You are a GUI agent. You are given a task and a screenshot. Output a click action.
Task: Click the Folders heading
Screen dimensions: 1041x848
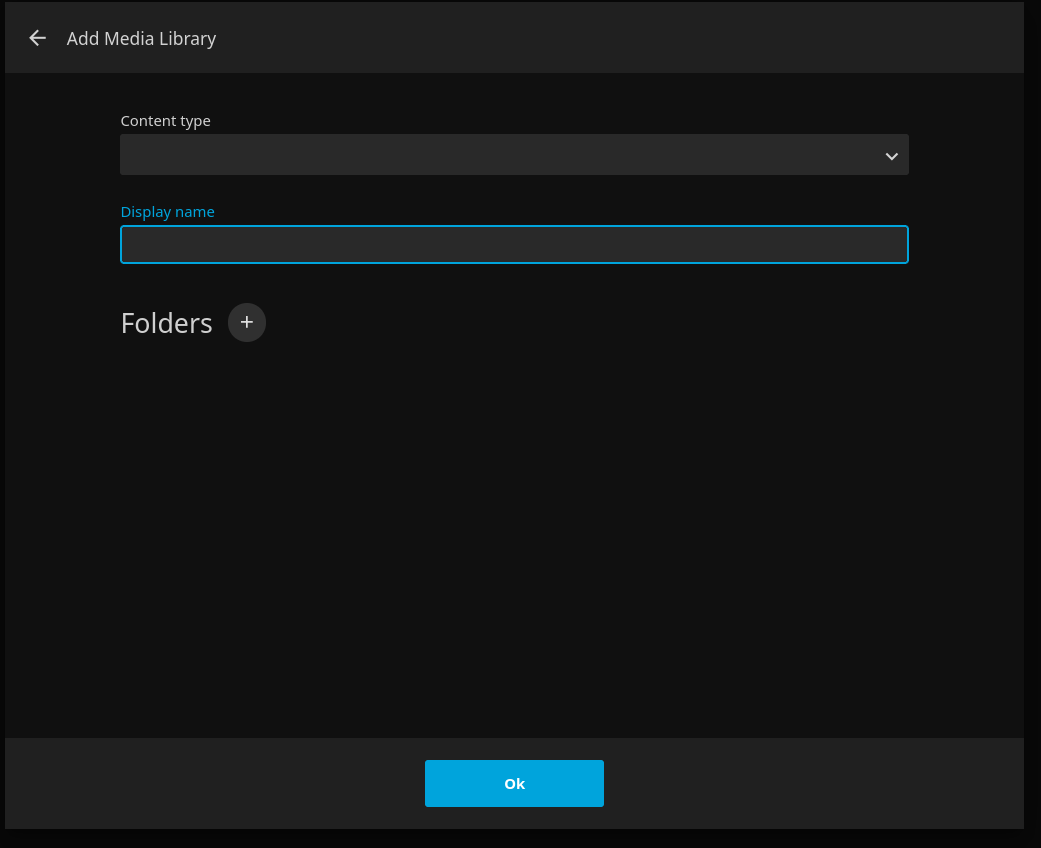[167, 323]
